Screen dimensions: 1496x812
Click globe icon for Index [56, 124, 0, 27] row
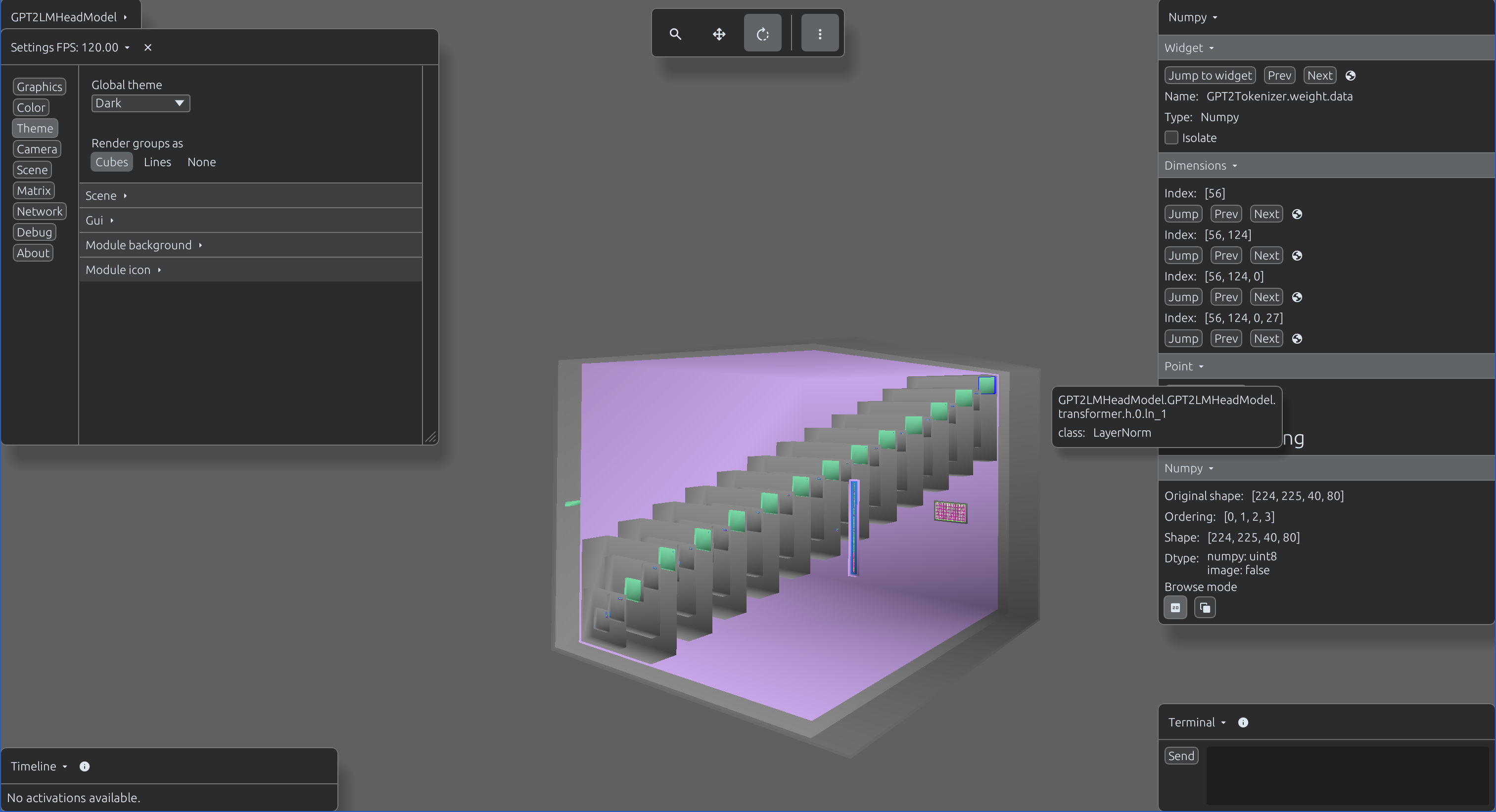[x=1297, y=339]
